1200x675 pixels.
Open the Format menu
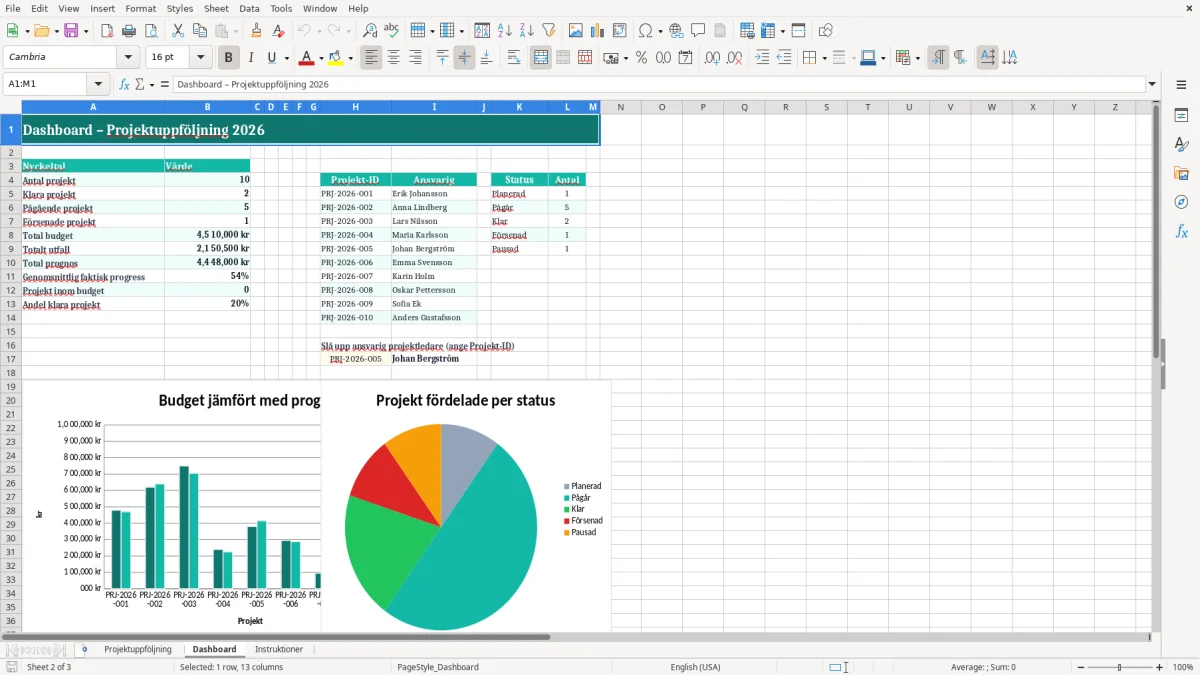click(140, 8)
